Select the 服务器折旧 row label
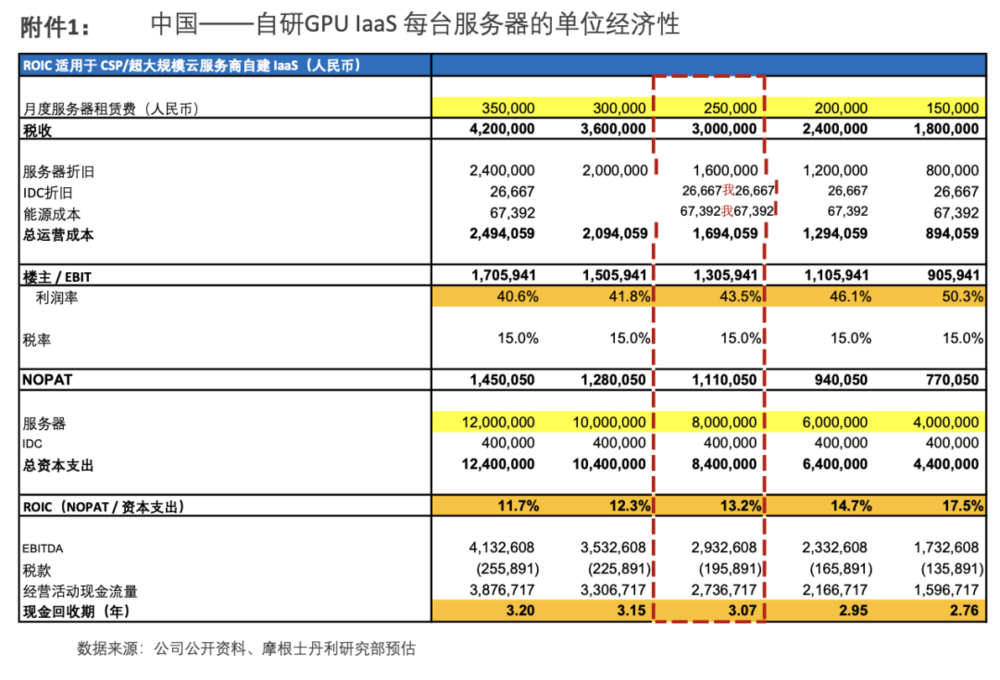The width and height of the screenshot is (1000, 680). (59, 172)
